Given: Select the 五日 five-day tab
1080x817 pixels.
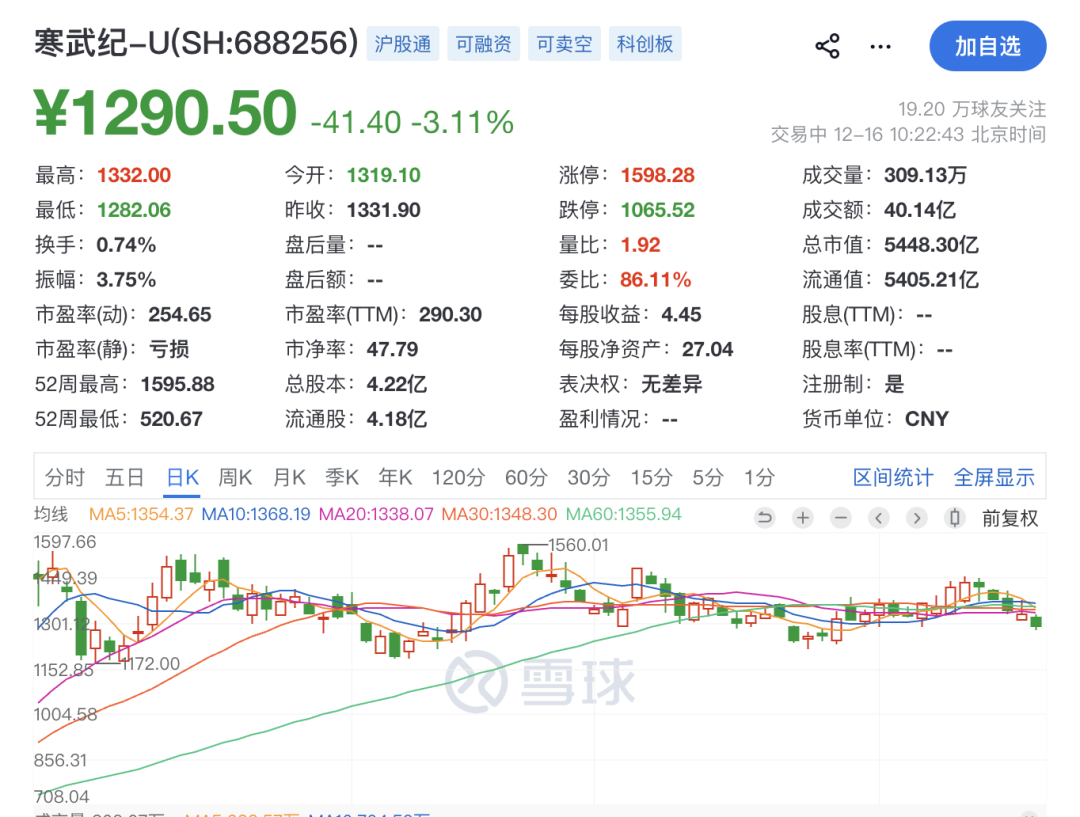Looking at the screenshot, I should click(x=125, y=478).
